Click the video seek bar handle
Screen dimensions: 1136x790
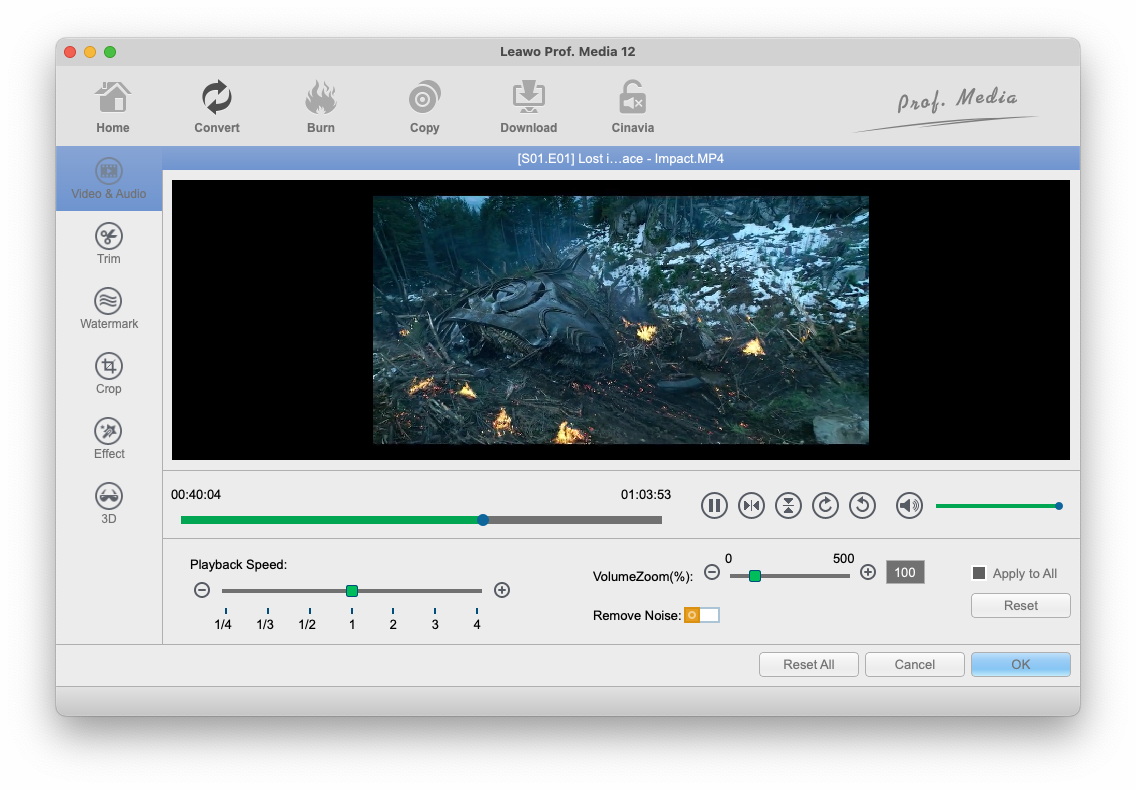click(483, 520)
